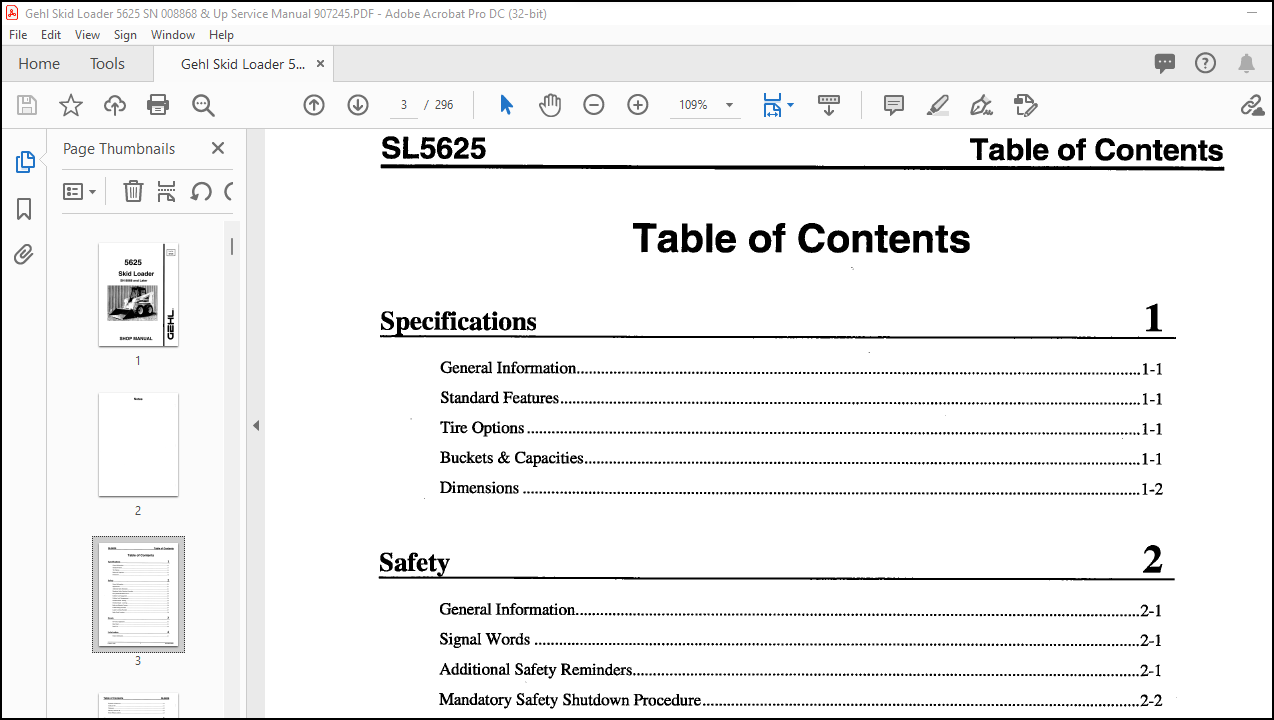Open the thumbnail options dropdown menu
The height and width of the screenshot is (720, 1274).
point(80,191)
